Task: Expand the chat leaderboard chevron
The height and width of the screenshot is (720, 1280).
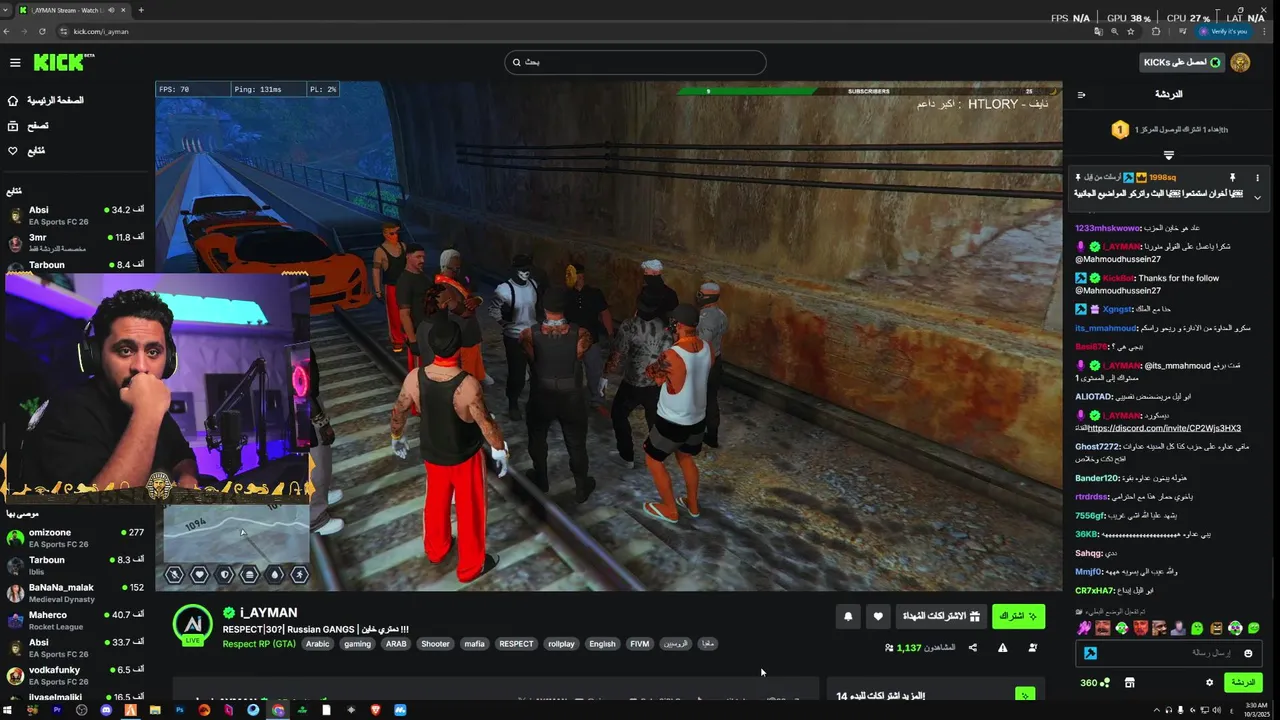Action: (x=1168, y=155)
